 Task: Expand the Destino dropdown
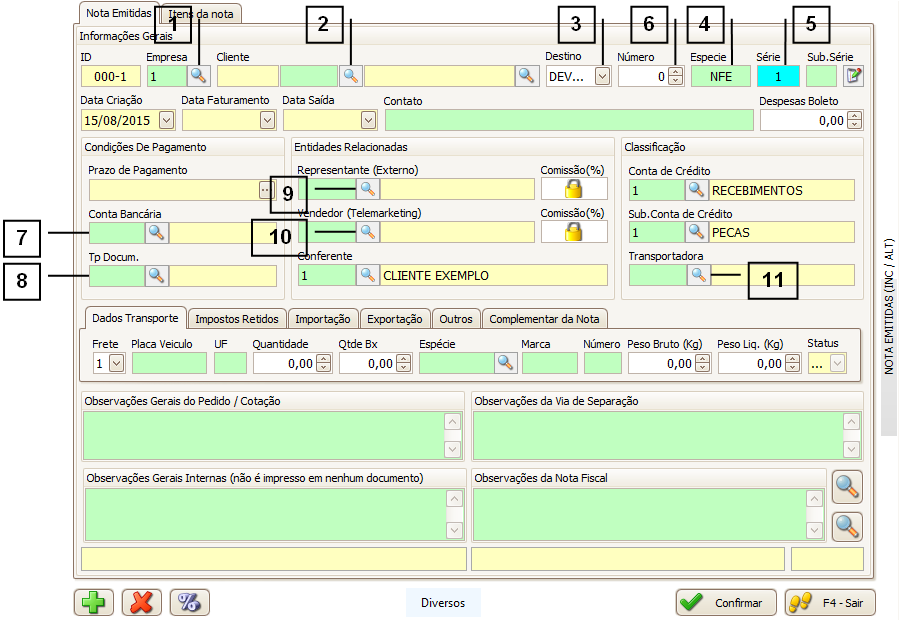pos(602,75)
